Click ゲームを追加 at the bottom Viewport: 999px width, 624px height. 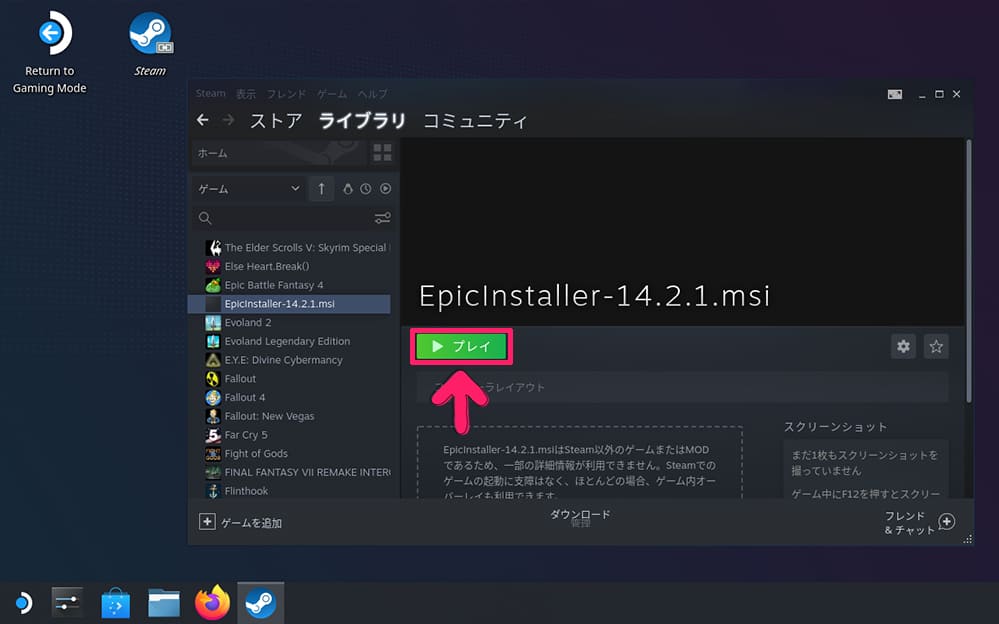(x=241, y=523)
